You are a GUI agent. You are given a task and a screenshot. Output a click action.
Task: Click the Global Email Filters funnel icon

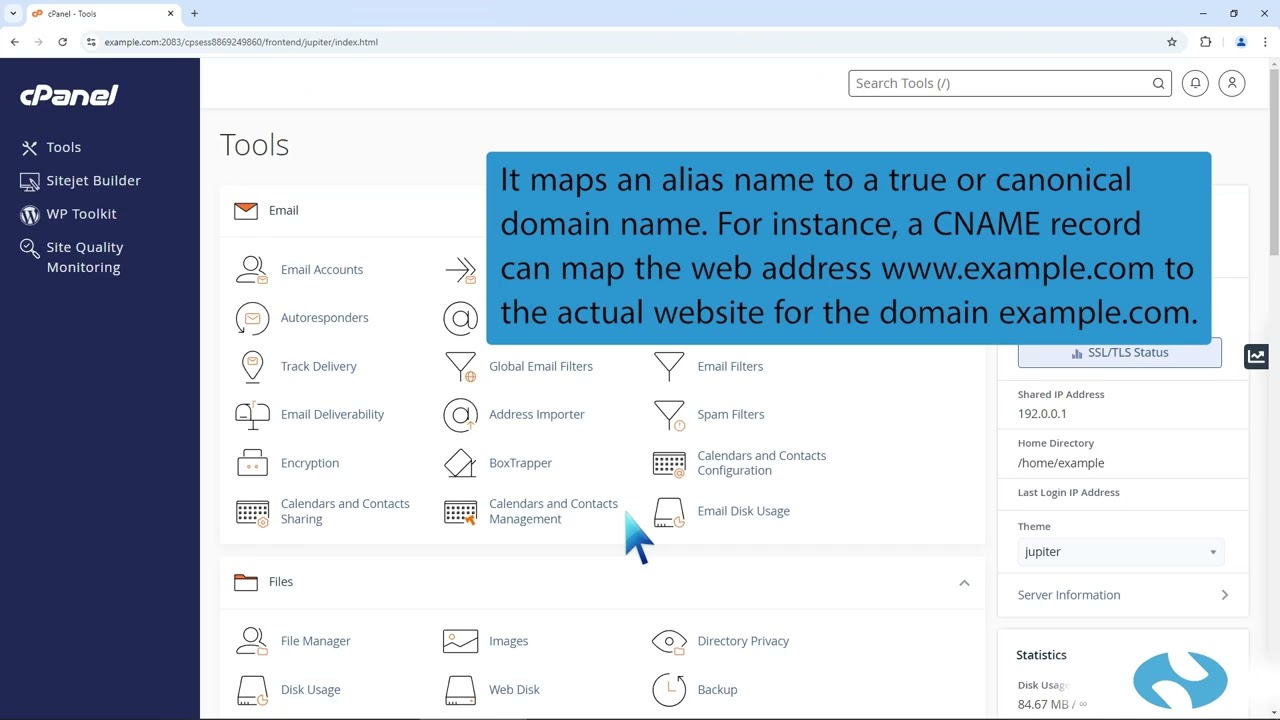click(460, 367)
